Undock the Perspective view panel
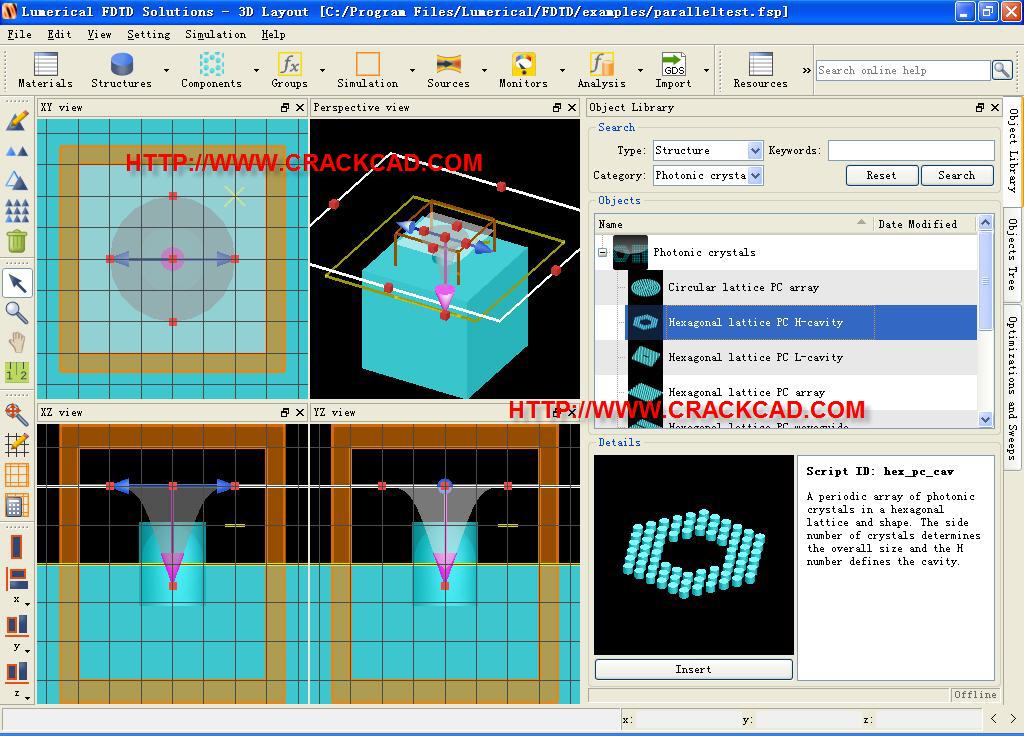Screen dimensions: 1024x736 [x=557, y=108]
